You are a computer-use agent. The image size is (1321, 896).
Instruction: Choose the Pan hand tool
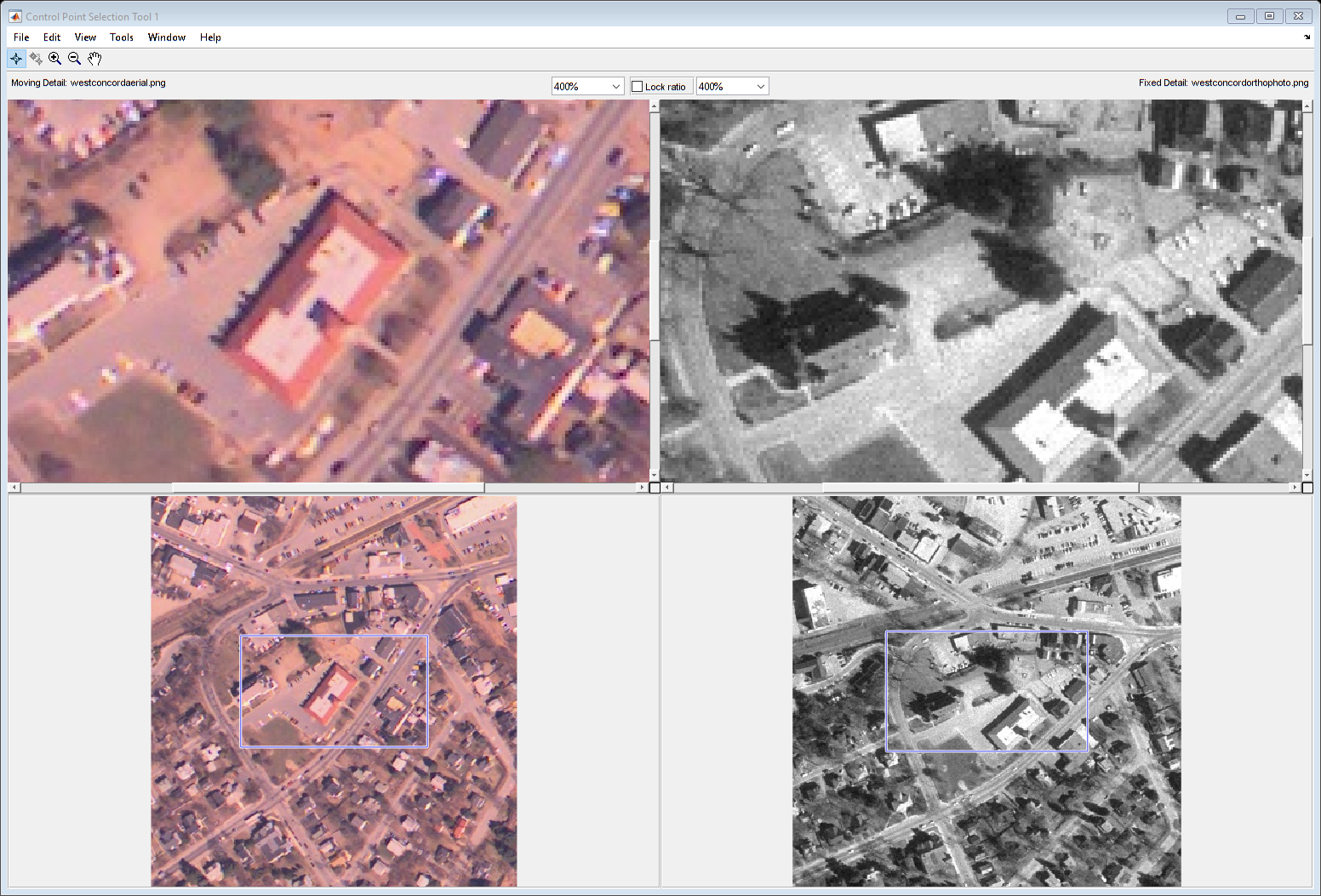click(94, 59)
